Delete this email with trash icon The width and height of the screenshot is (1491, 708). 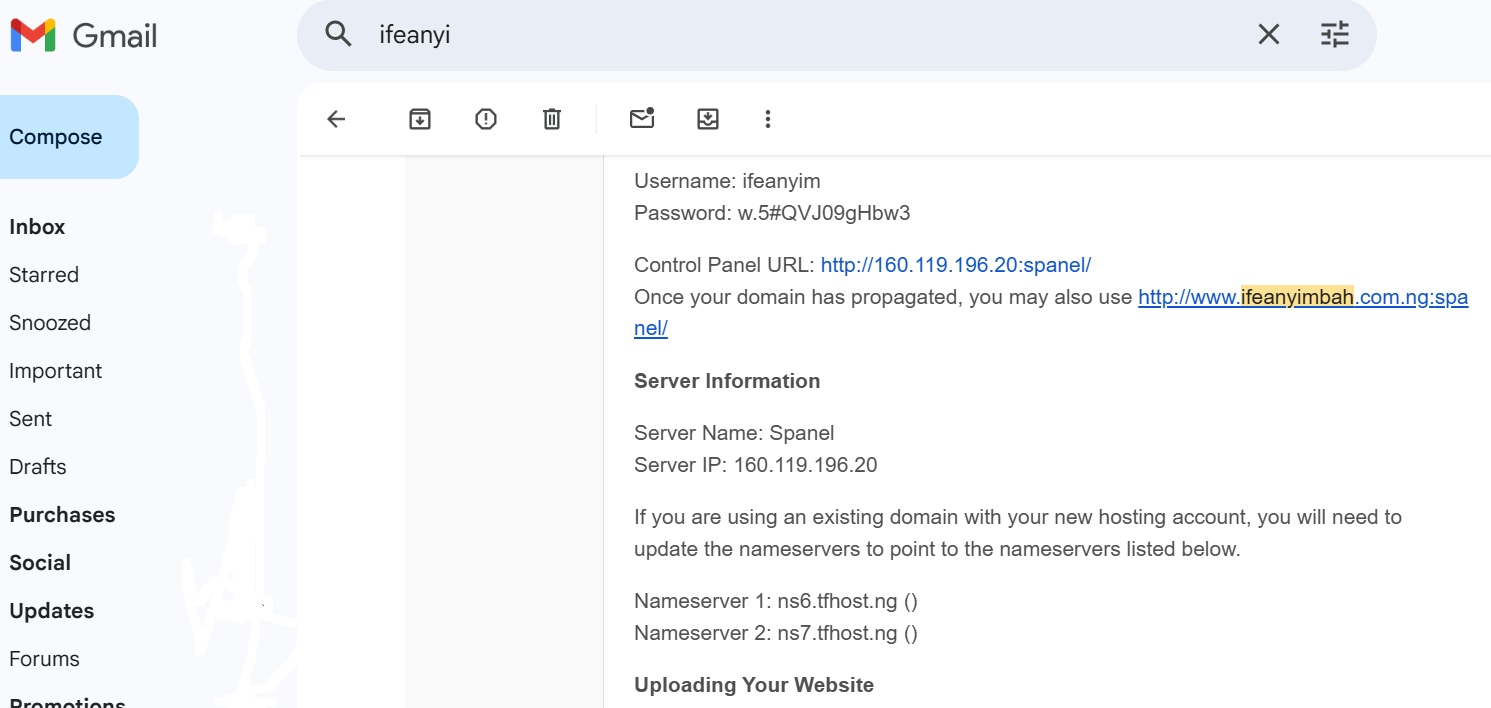552,119
